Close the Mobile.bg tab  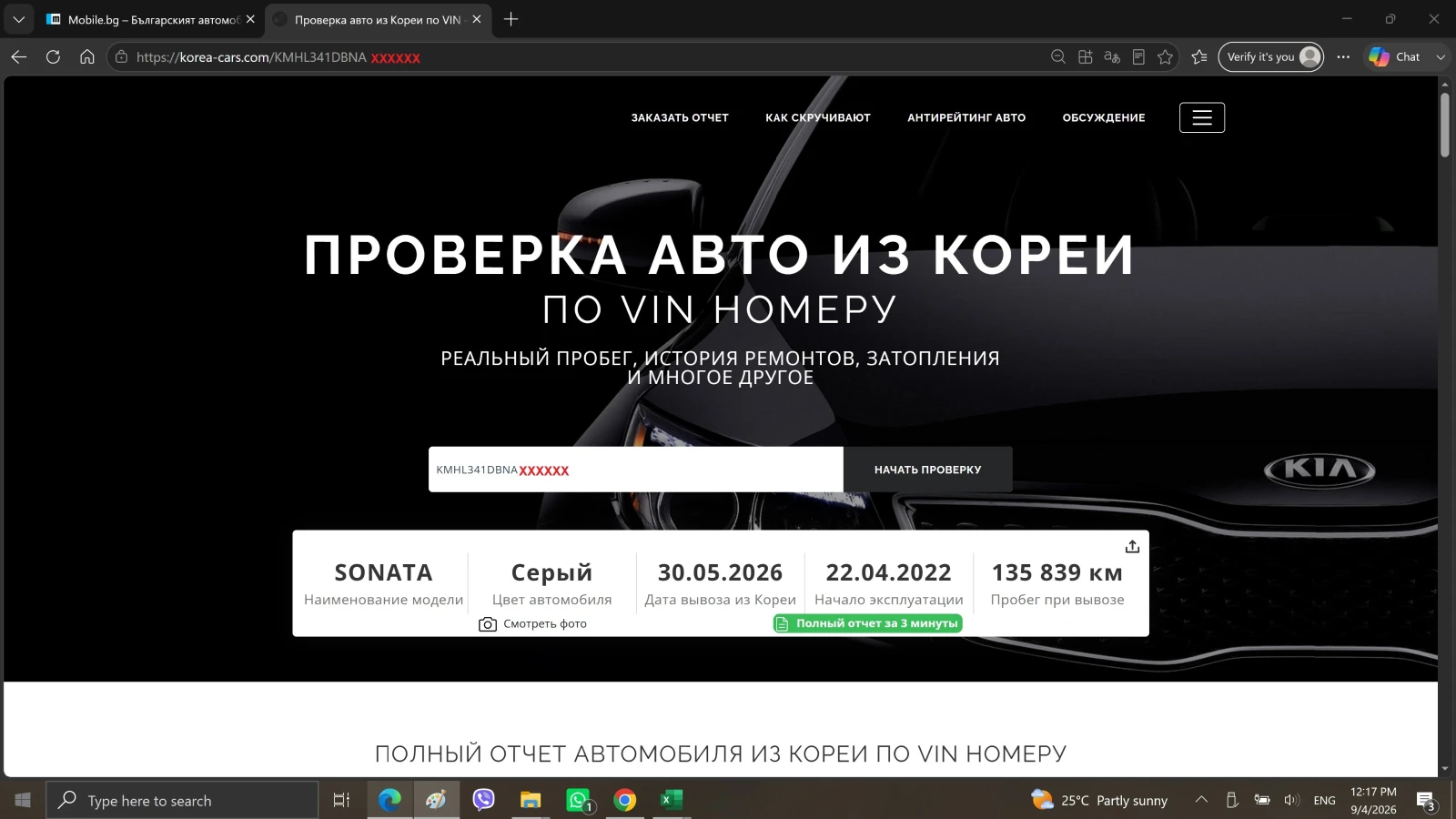pos(250,19)
